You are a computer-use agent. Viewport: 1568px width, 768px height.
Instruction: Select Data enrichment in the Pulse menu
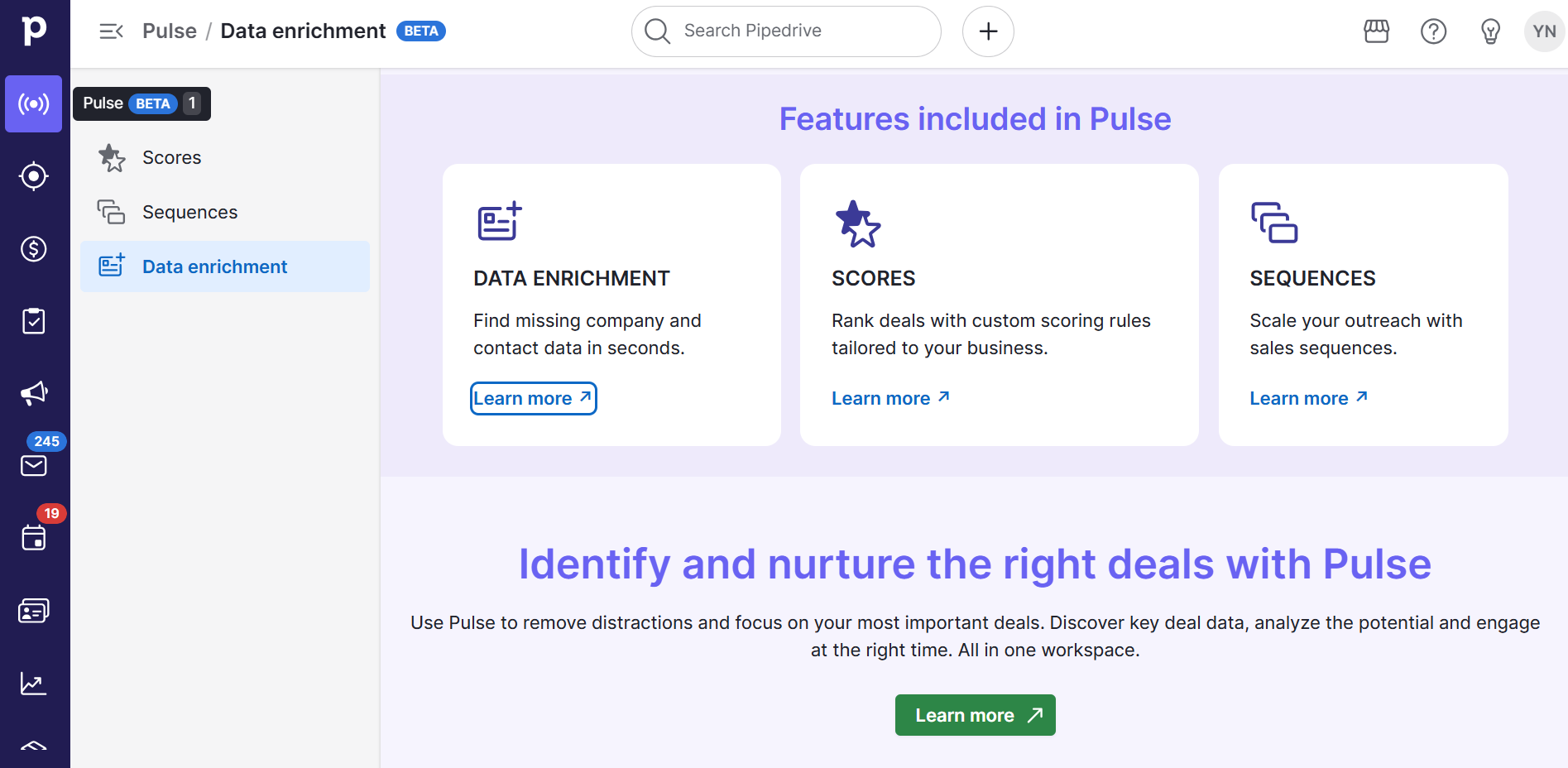225,266
